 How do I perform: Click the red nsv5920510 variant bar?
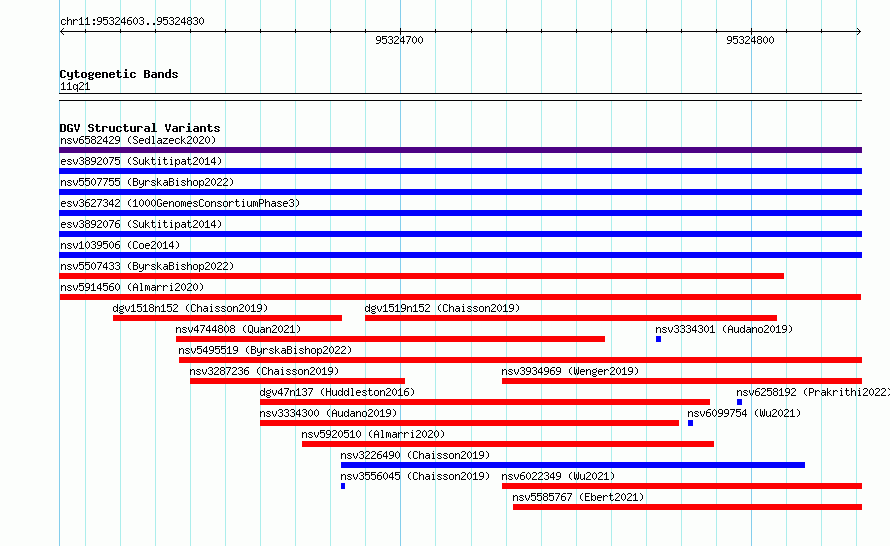pos(508,444)
